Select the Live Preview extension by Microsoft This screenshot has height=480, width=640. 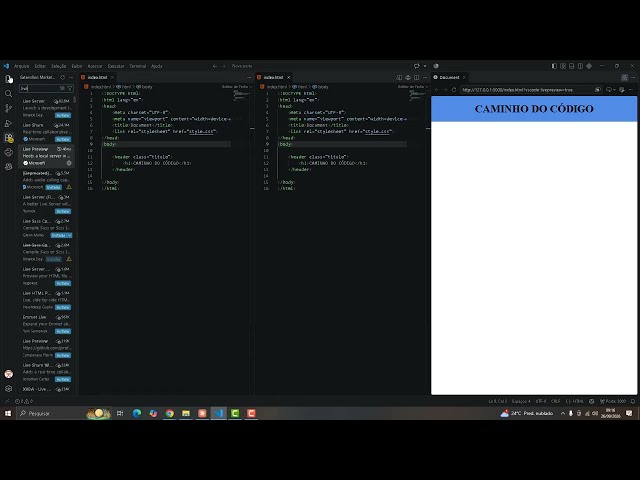click(47, 156)
